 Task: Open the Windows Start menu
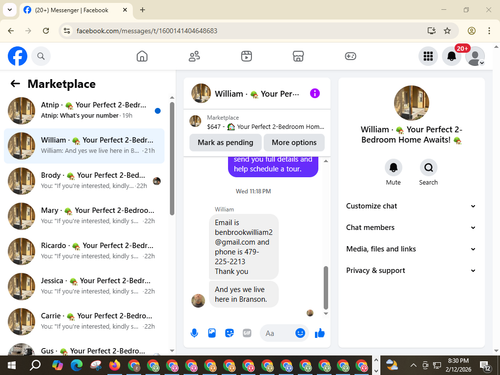coord(12,365)
